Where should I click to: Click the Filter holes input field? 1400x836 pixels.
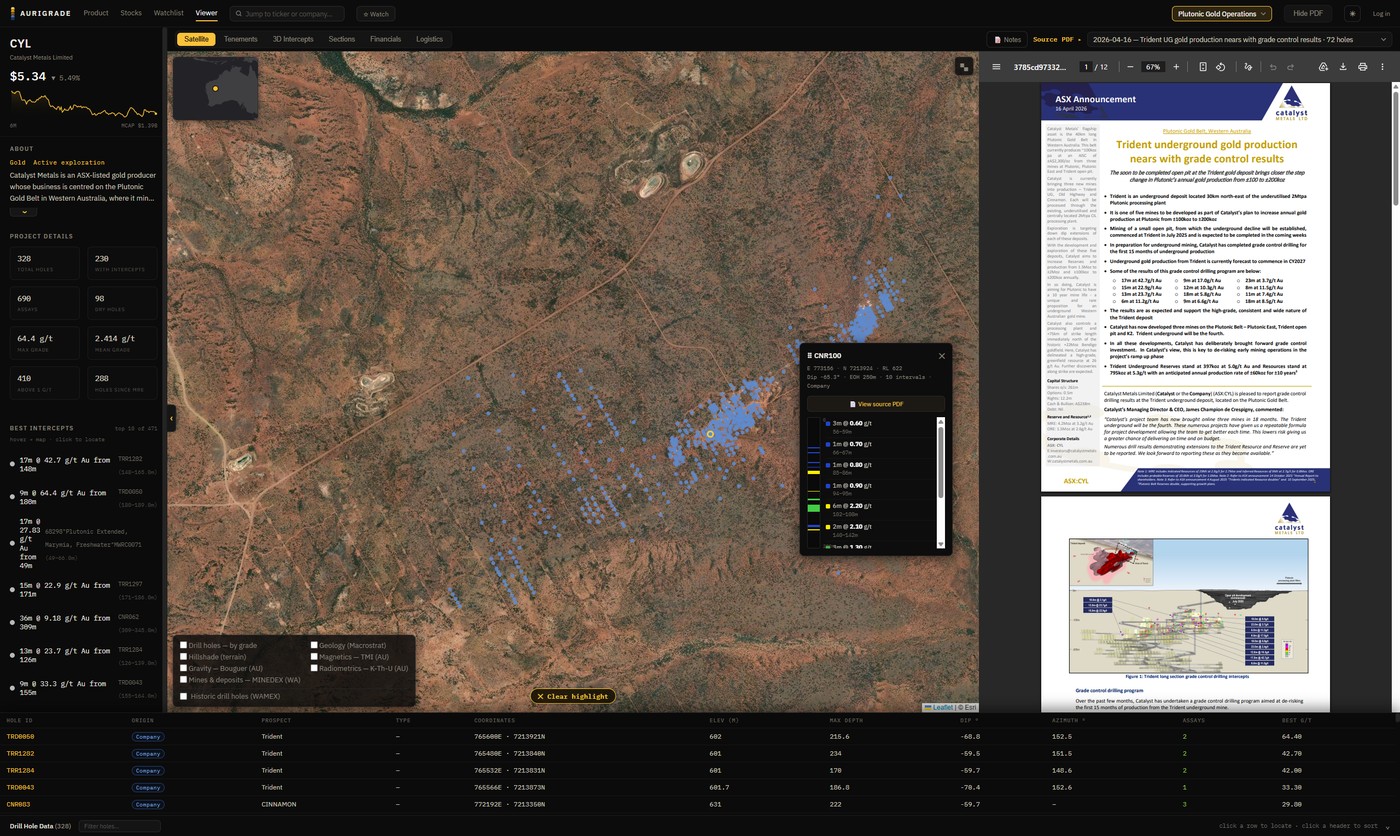coord(120,826)
